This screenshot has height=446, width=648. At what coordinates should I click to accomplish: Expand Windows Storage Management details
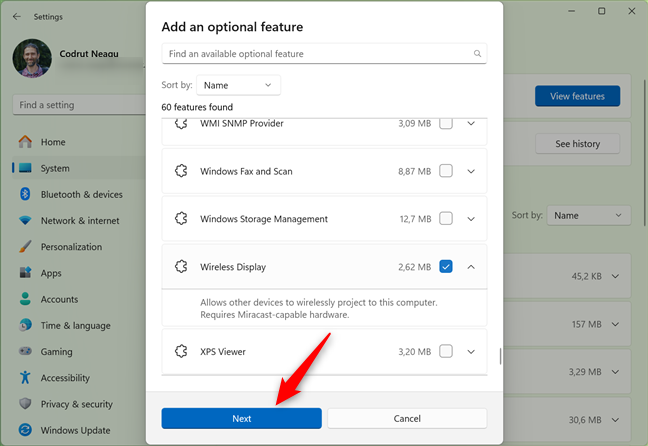pos(471,218)
